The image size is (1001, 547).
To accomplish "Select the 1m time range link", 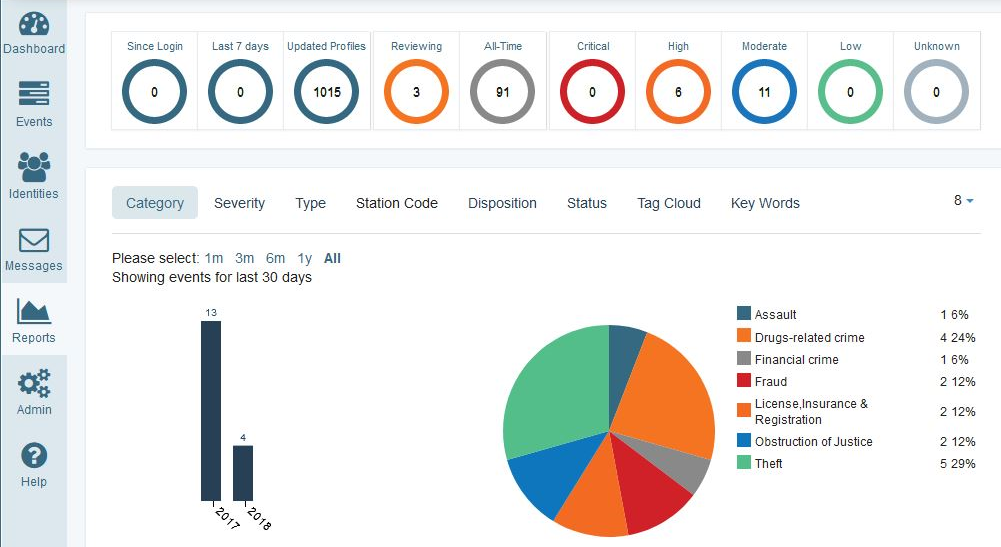I will tap(214, 258).
